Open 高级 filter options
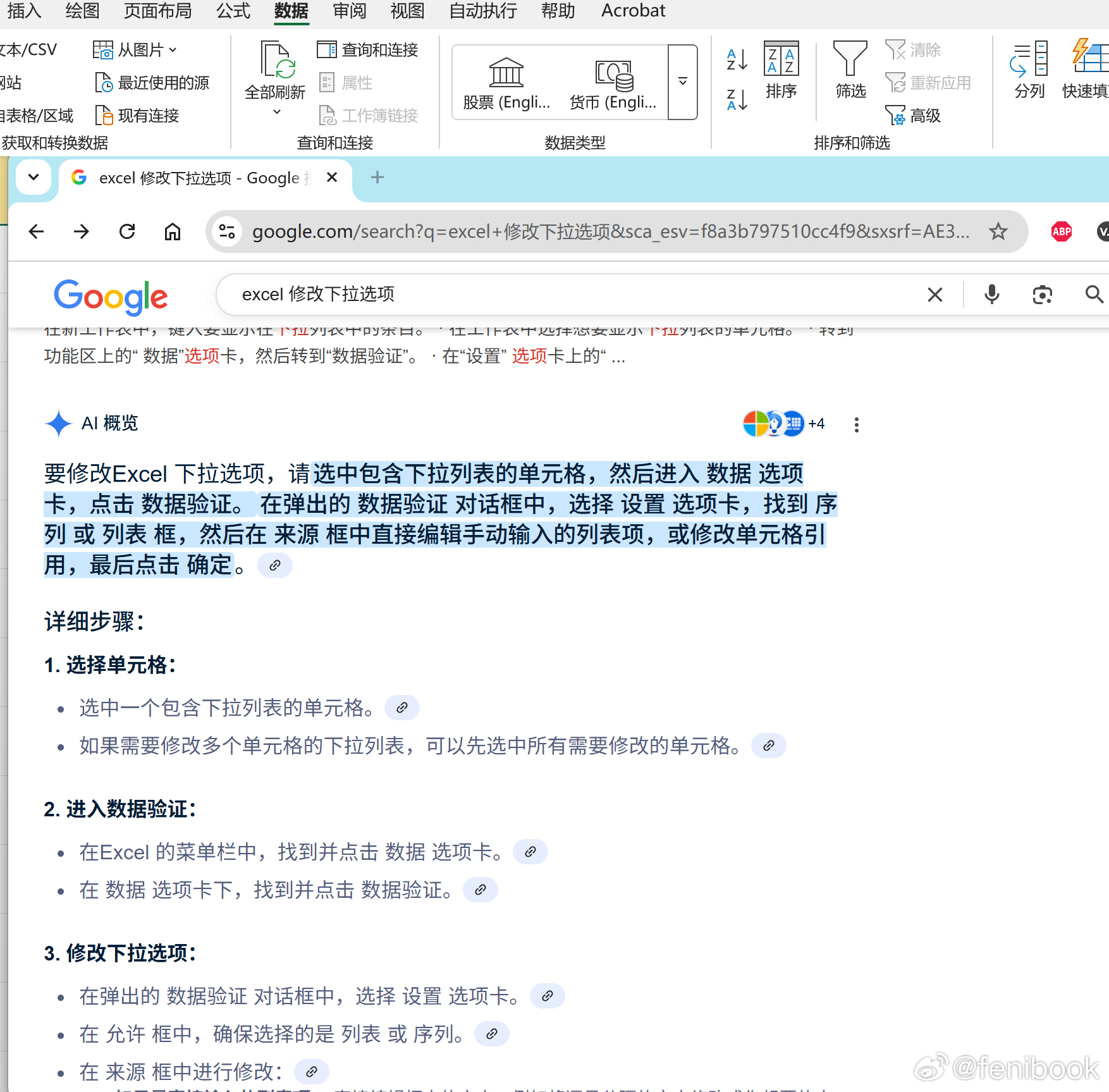Screen dimensions: 1109x1092 click(913, 116)
